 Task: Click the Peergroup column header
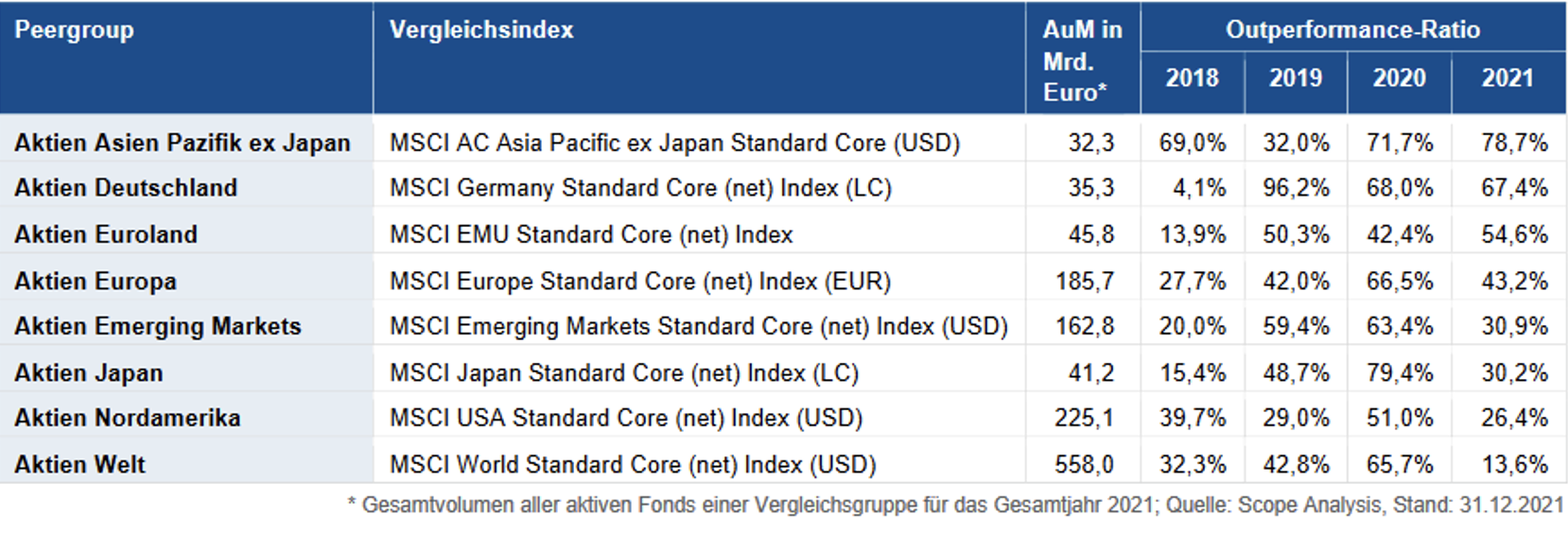tap(75, 30)
